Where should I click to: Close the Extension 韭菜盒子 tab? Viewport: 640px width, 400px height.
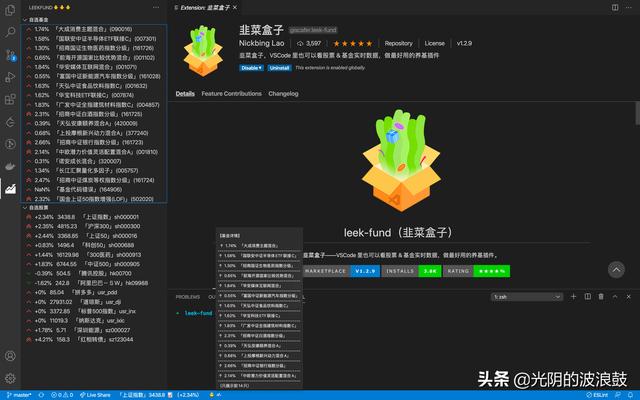point(235,7)
